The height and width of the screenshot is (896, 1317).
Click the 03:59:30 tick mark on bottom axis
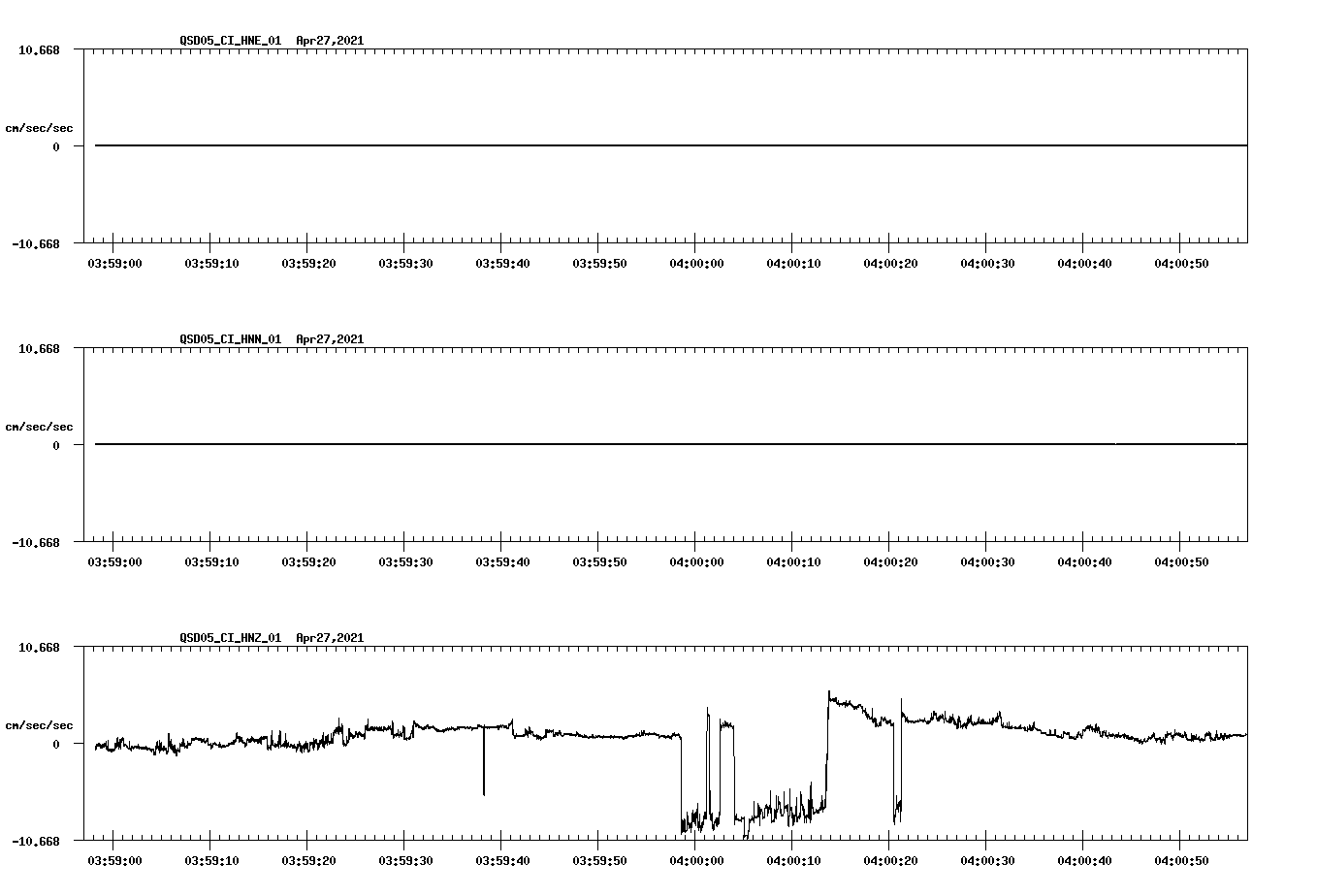[403, 844]
